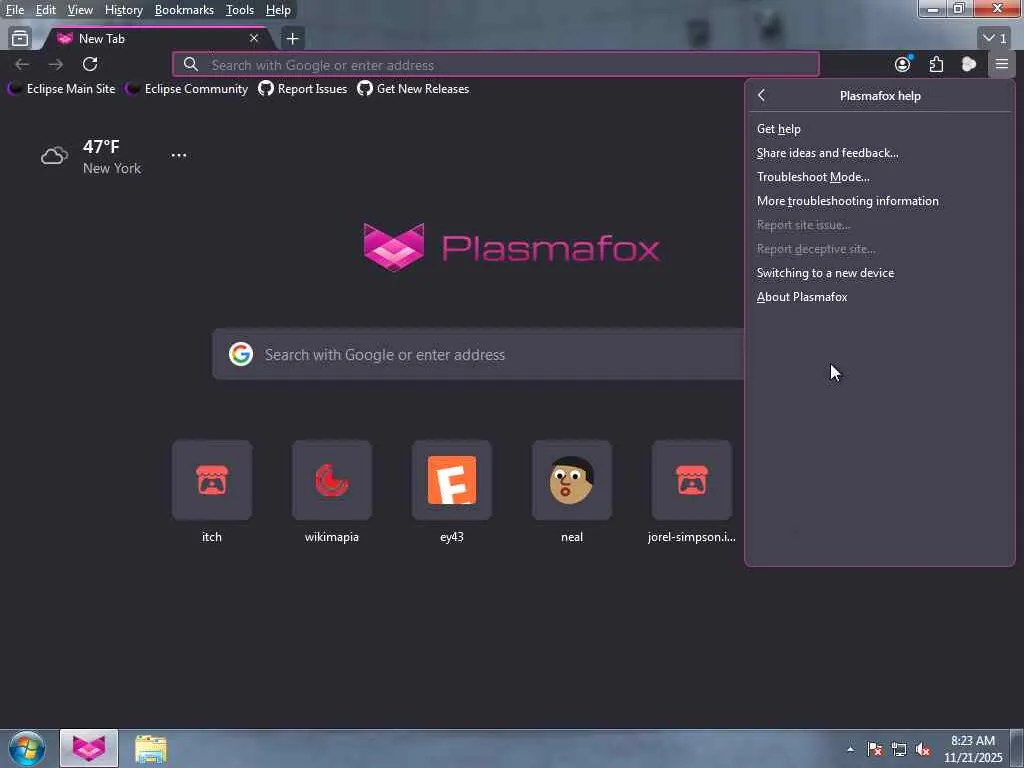
Task: Open the File menu
Action: (14, 10)
